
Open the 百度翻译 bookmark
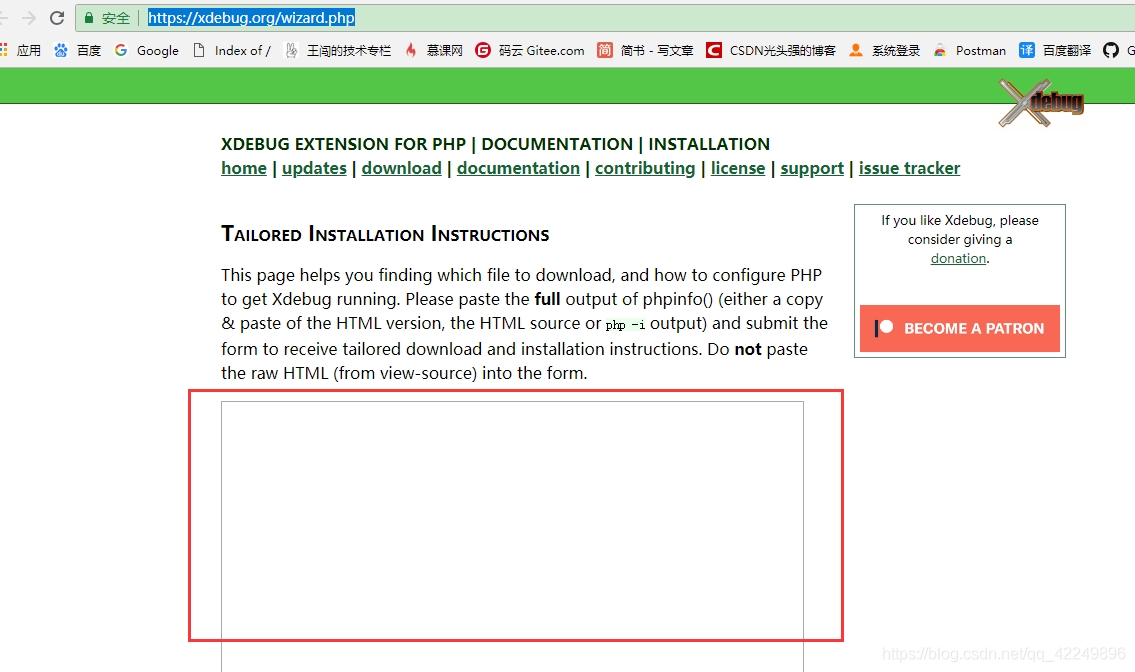(1055, 50)
